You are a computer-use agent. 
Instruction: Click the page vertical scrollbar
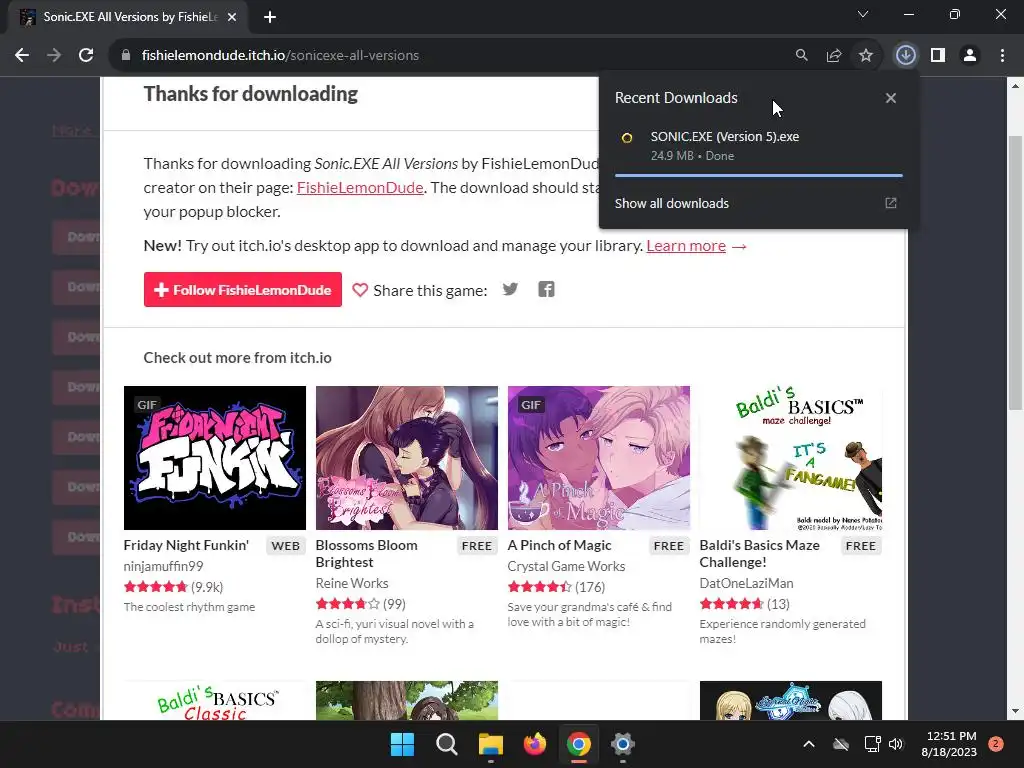point(1015,272)
